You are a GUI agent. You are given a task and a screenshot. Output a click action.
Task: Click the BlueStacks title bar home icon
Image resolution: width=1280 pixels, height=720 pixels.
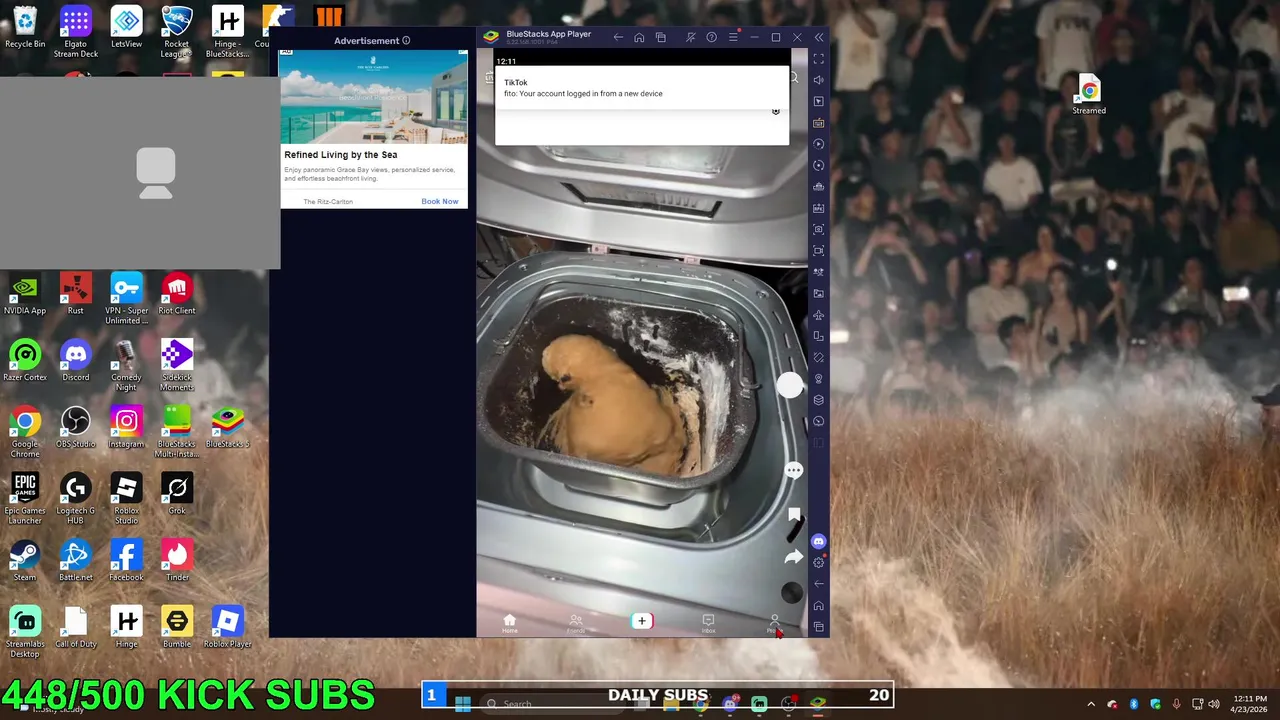(639, 37)
